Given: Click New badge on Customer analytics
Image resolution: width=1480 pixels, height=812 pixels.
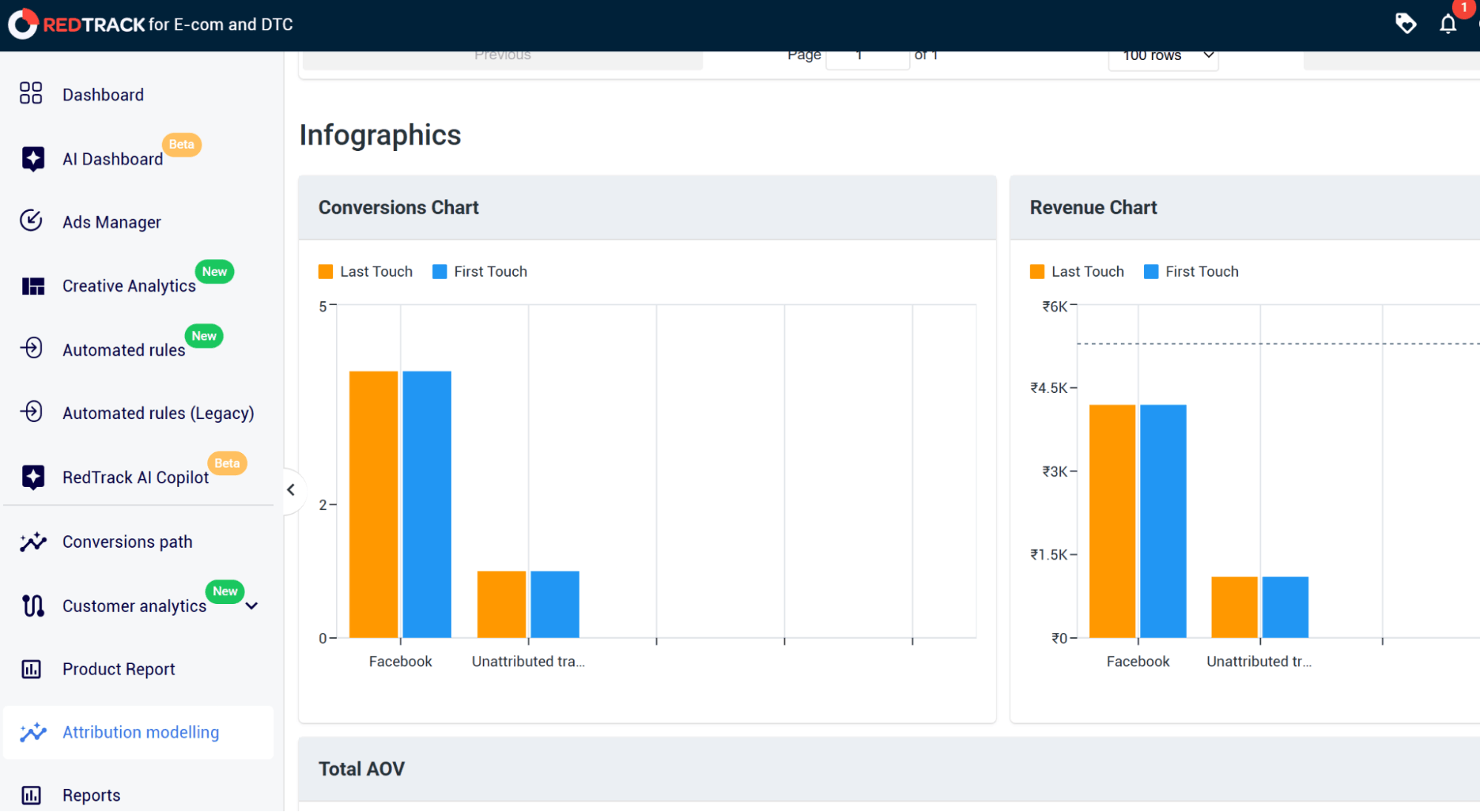Looking at the screenshot, I should [225, 591].
